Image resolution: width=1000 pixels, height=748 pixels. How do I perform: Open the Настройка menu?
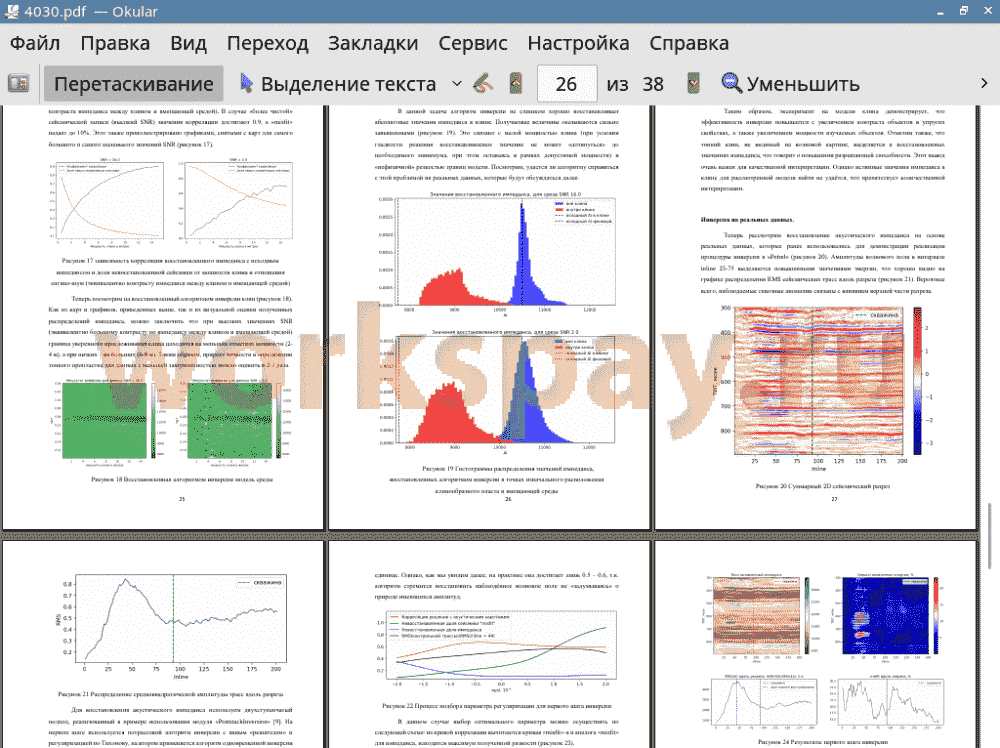[578, 43]
